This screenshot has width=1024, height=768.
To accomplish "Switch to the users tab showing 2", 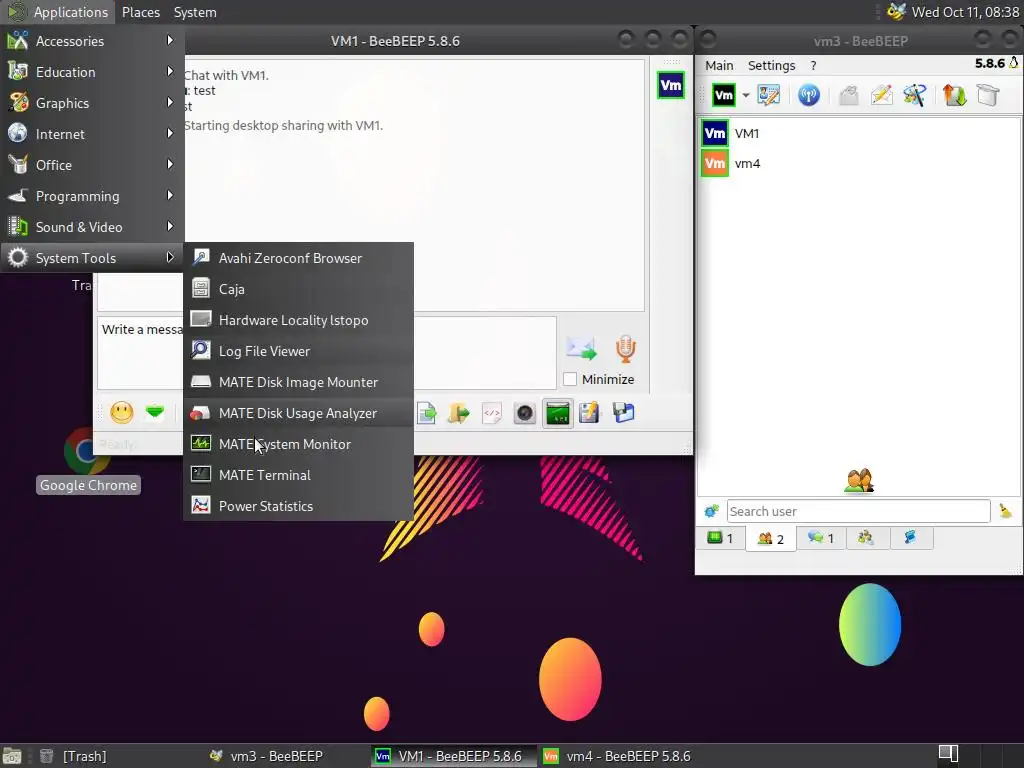I will [x=771, y=539].
